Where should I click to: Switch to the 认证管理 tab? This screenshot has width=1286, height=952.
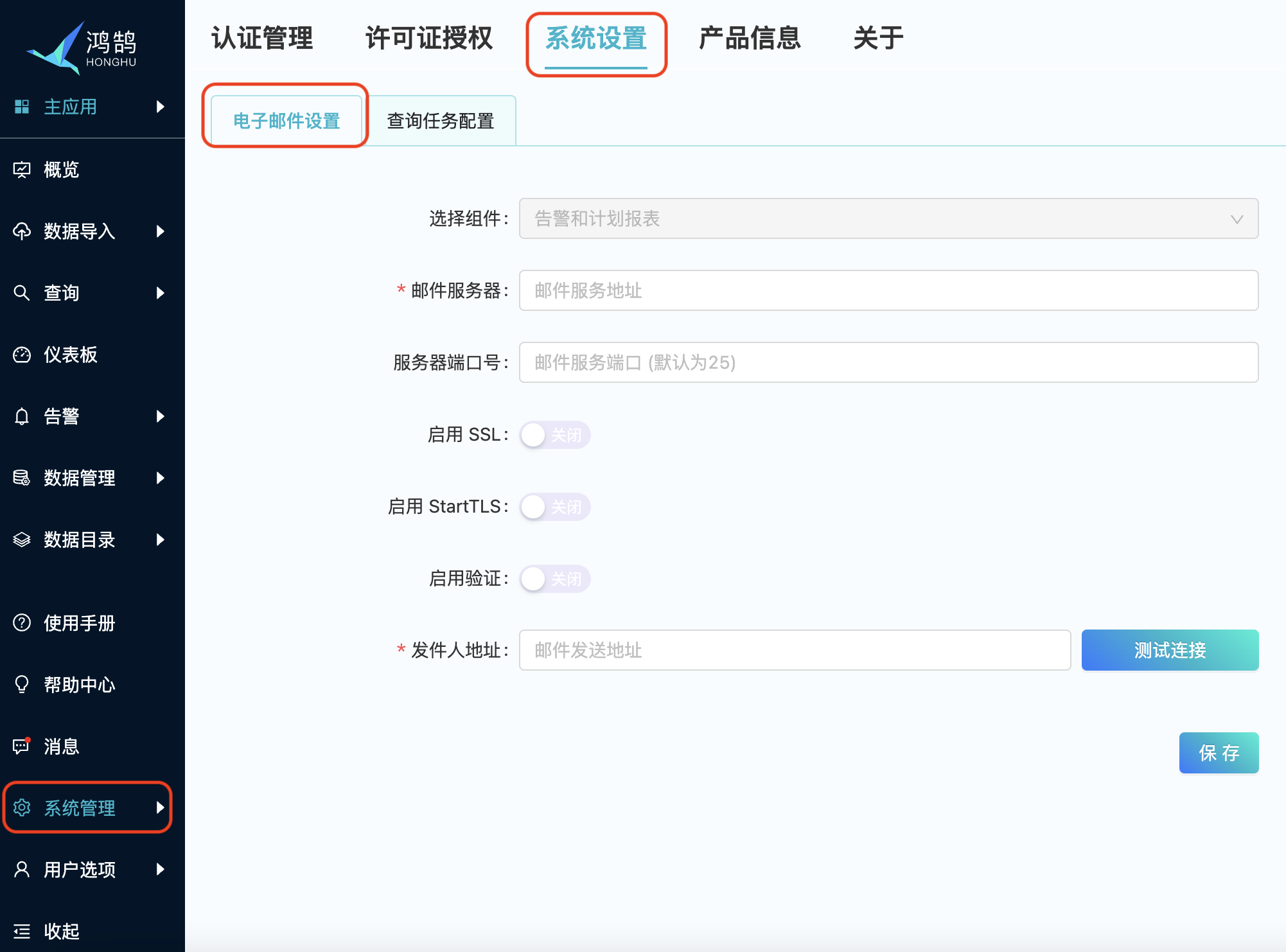262,39
